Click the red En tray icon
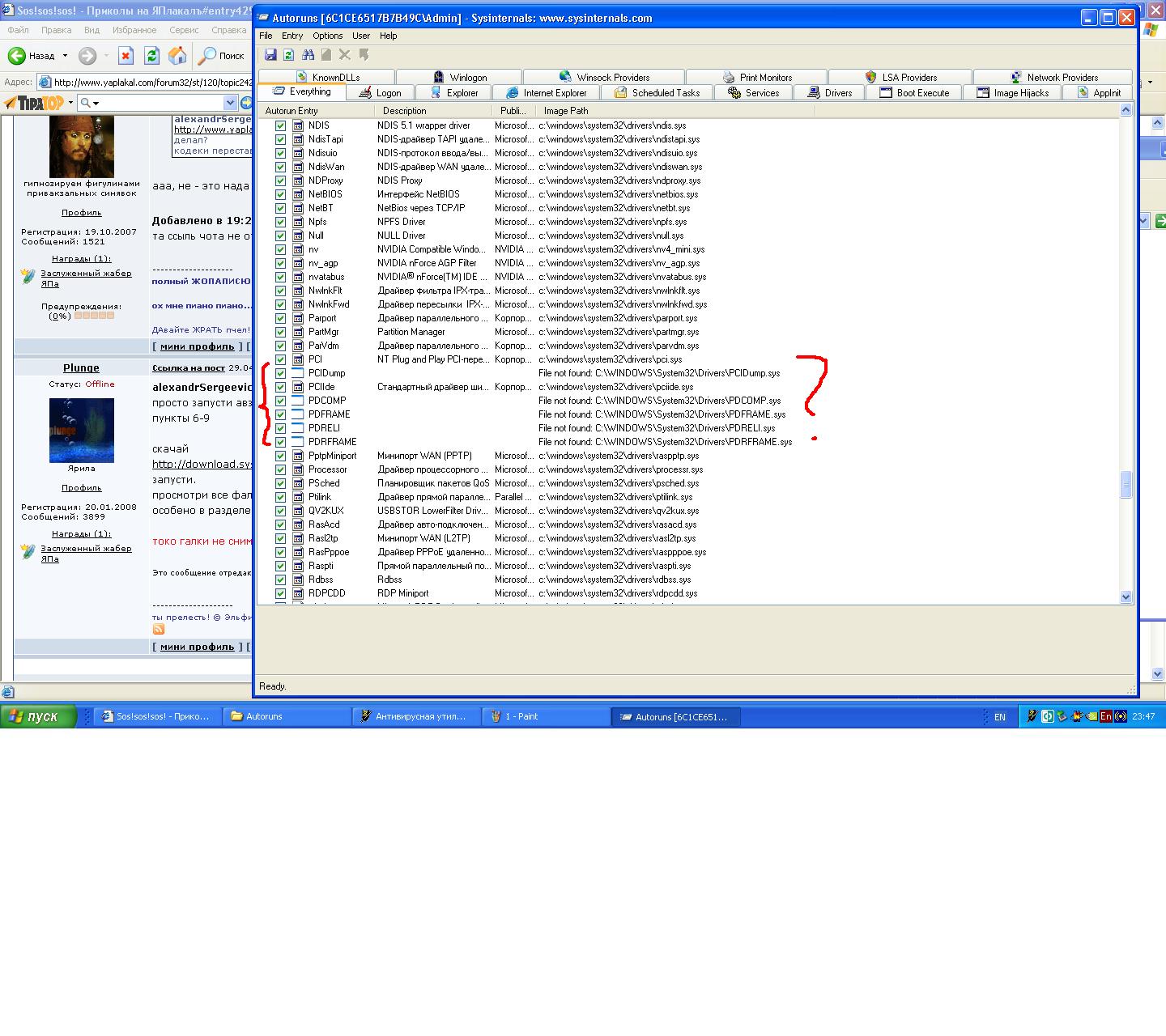This screenshot has width=1166, height=1036. [1106, 716]
